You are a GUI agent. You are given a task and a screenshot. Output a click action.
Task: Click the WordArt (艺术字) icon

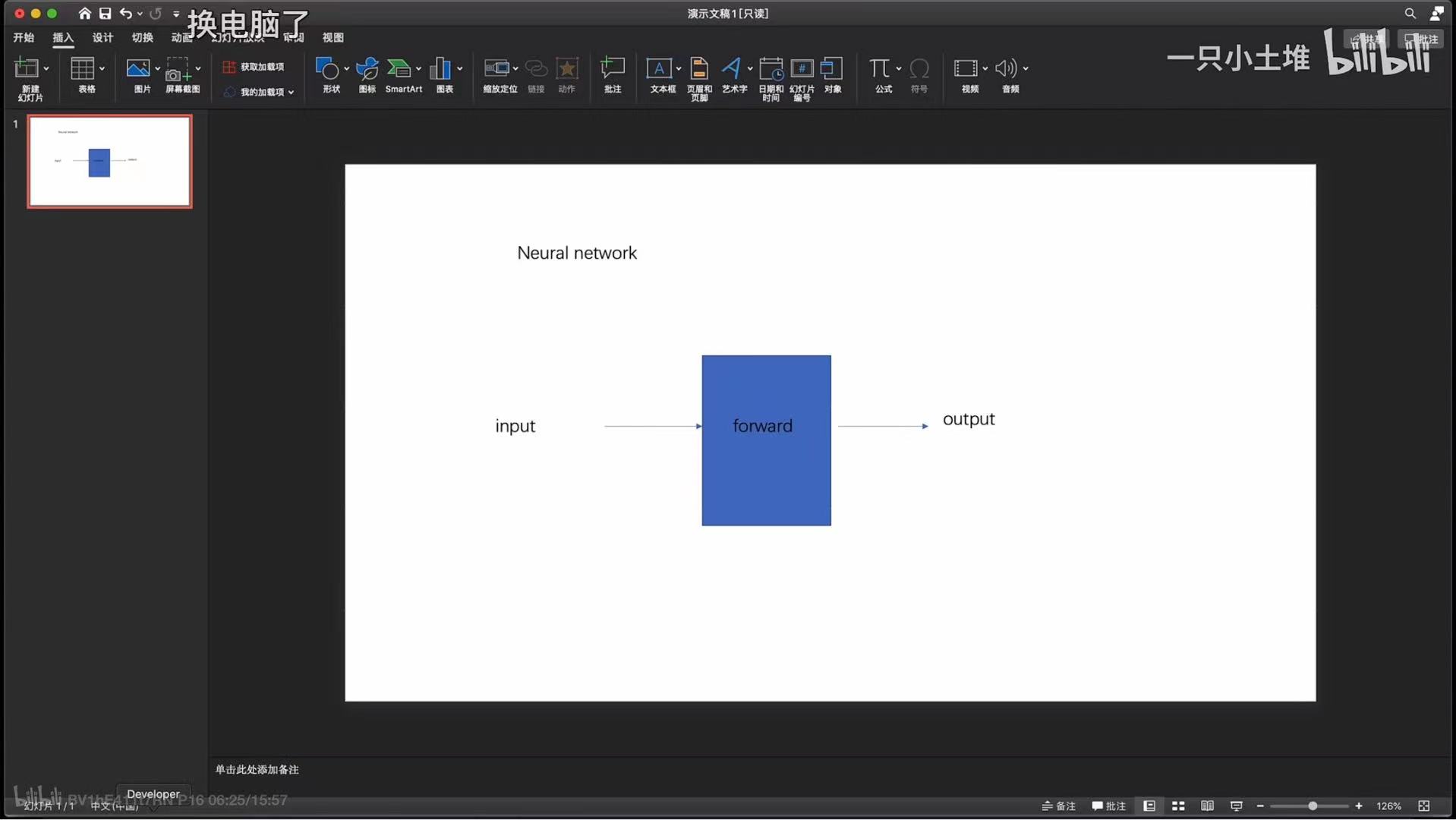pos(731,68)
